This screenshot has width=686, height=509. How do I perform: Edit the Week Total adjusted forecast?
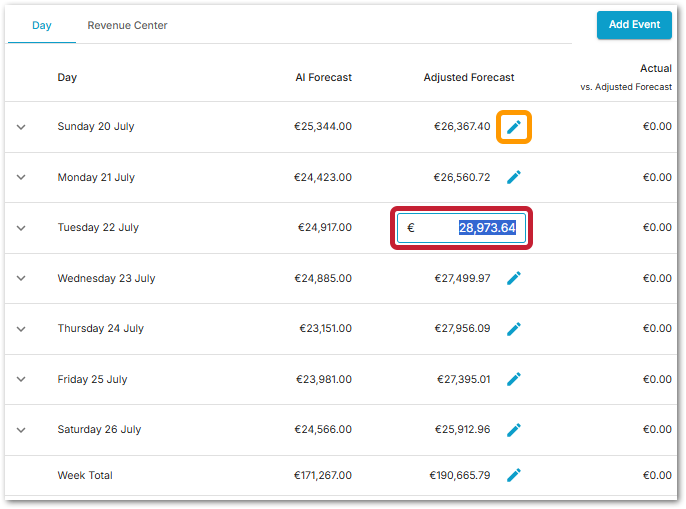point(514,475)
